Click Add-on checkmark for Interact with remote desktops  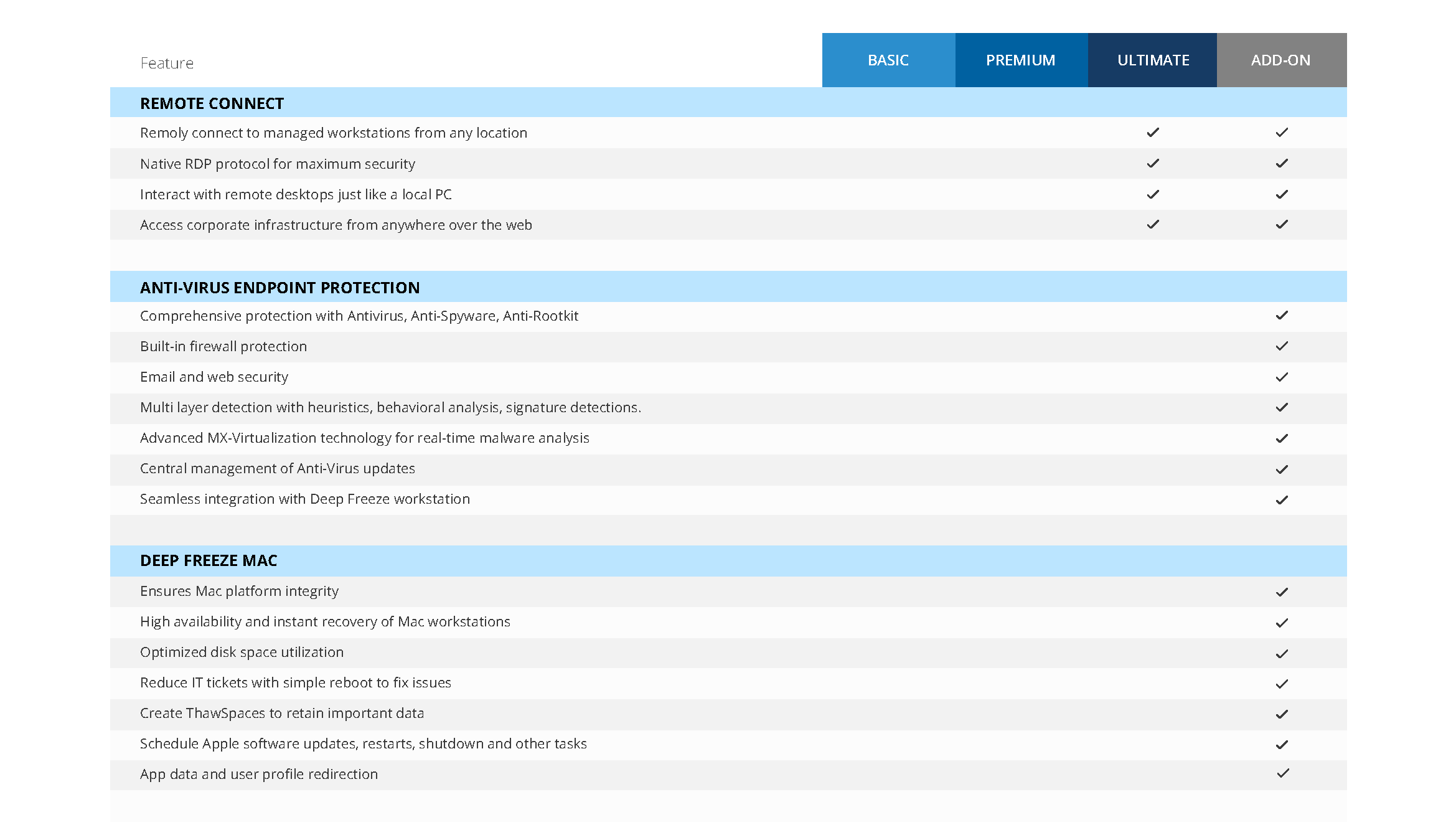pos(1281,194)
